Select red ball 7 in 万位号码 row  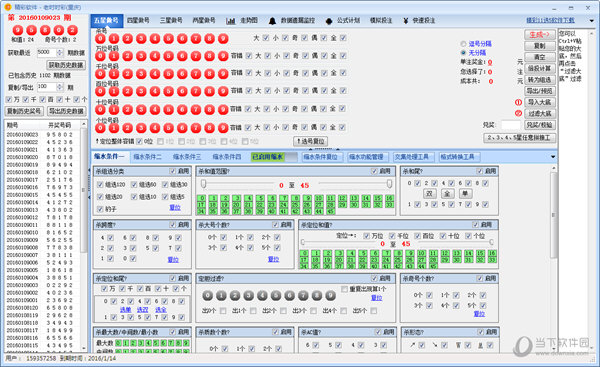pos(196,56)
